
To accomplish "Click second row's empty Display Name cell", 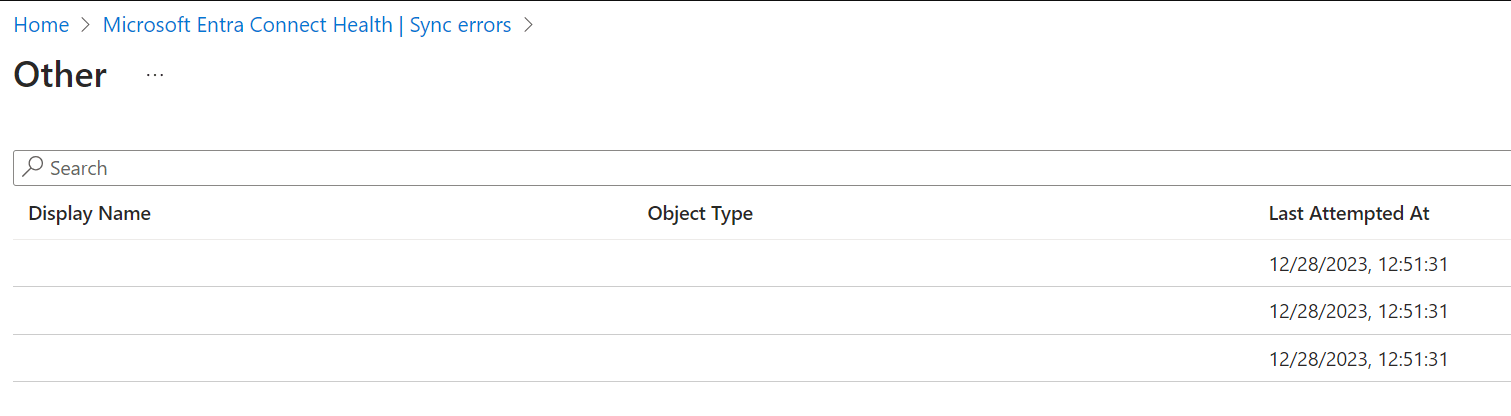I will pos(300,311).
